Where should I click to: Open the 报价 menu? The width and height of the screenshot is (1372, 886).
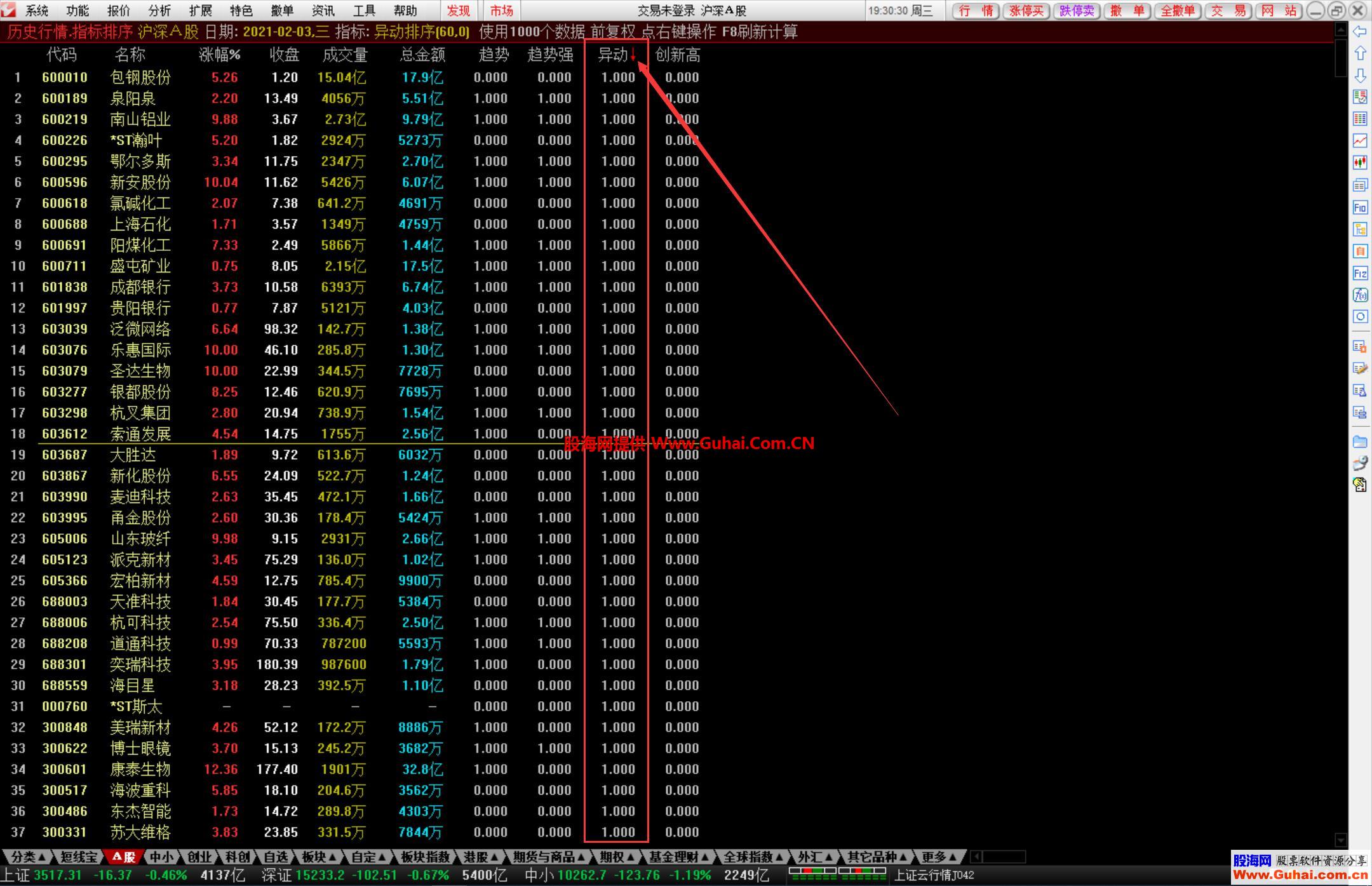click(x=119, y=10)
